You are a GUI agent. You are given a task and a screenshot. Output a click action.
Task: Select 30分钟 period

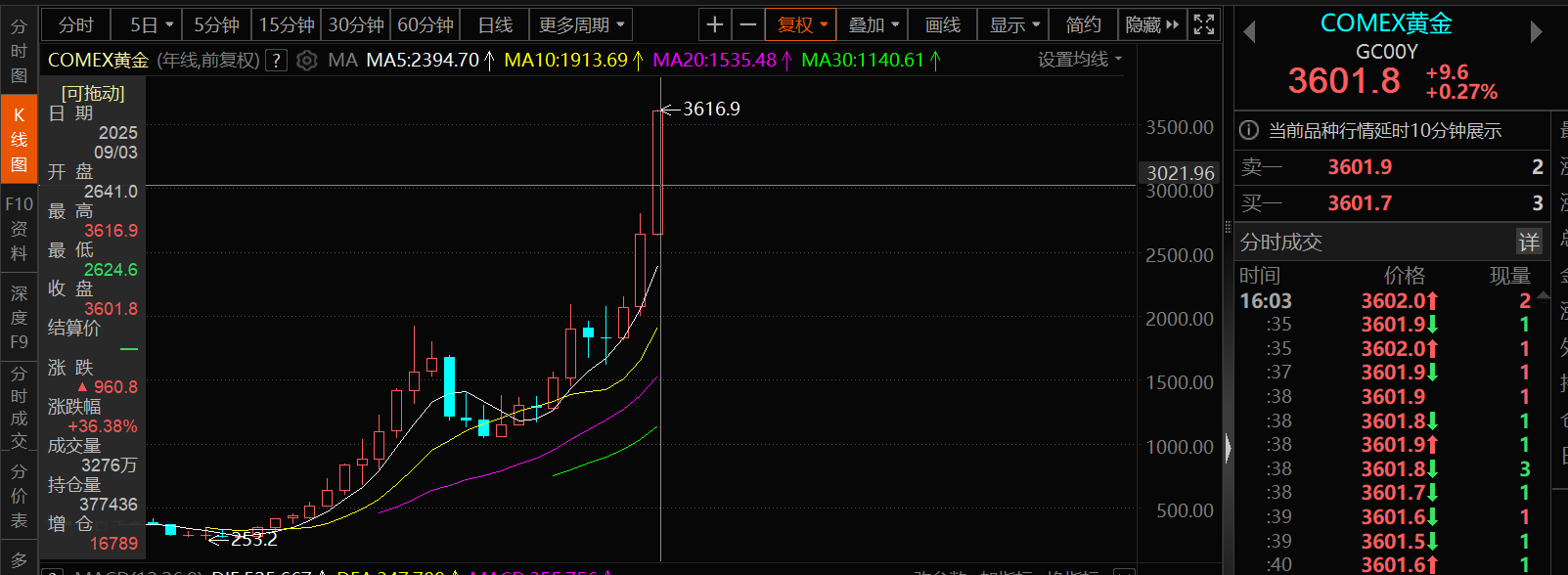(x=356, y=24)
